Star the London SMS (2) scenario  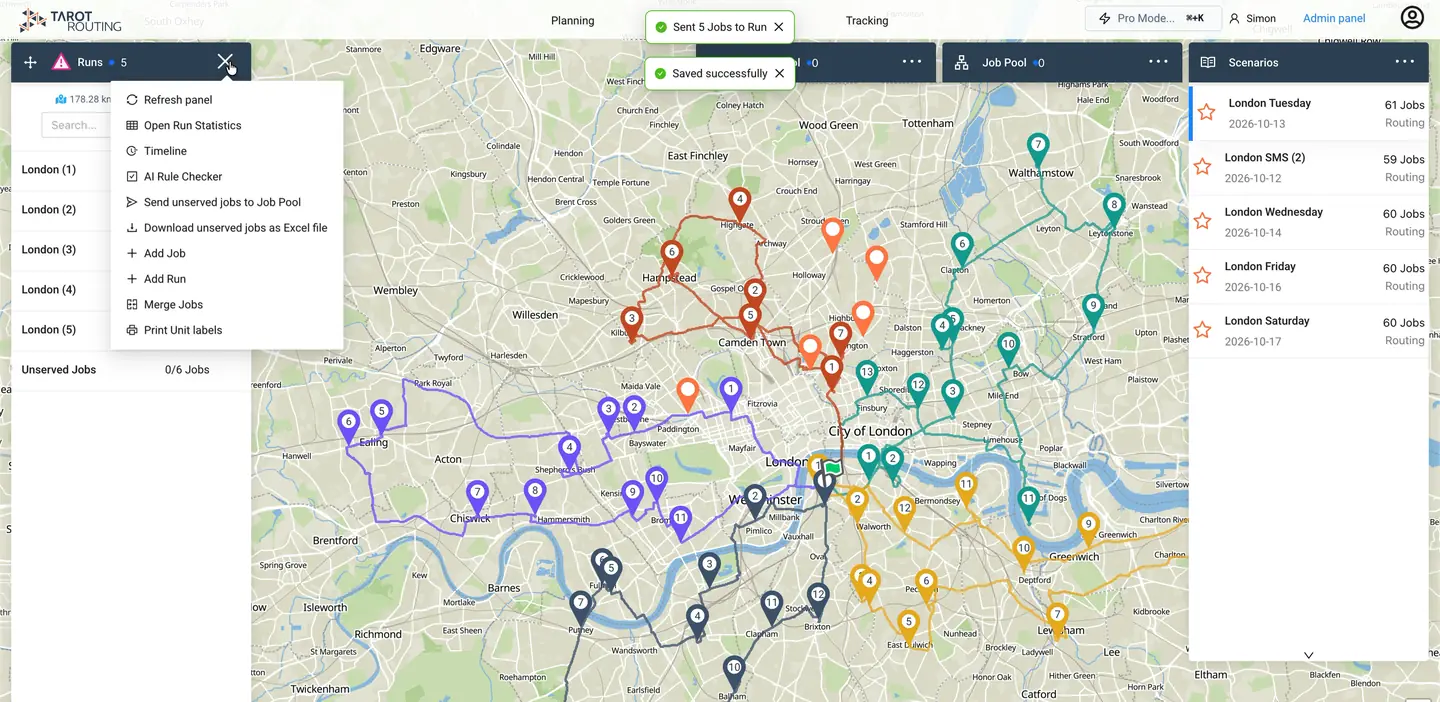click(1203, 166)
